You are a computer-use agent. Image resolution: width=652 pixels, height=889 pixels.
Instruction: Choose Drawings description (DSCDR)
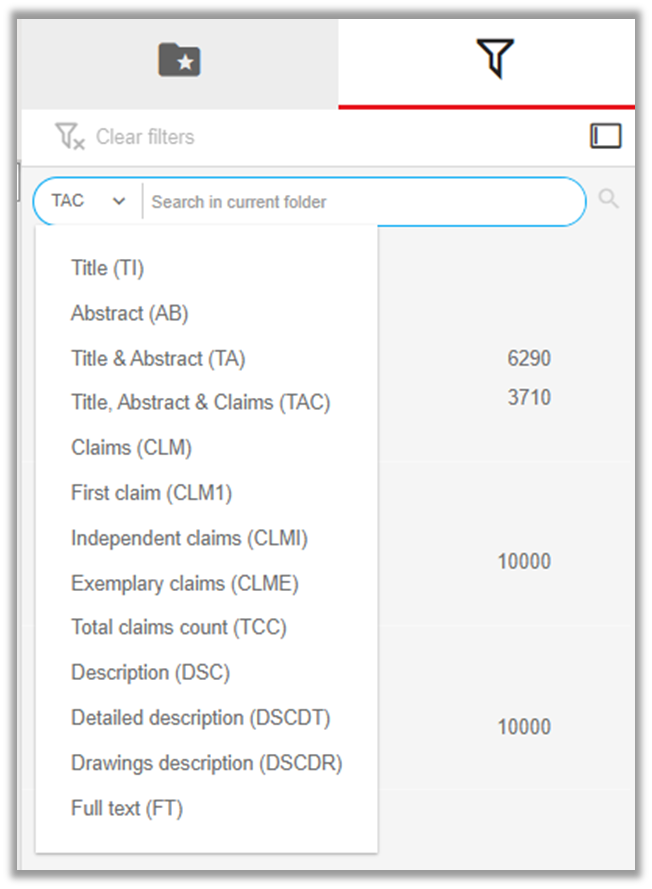coord(206,763)
